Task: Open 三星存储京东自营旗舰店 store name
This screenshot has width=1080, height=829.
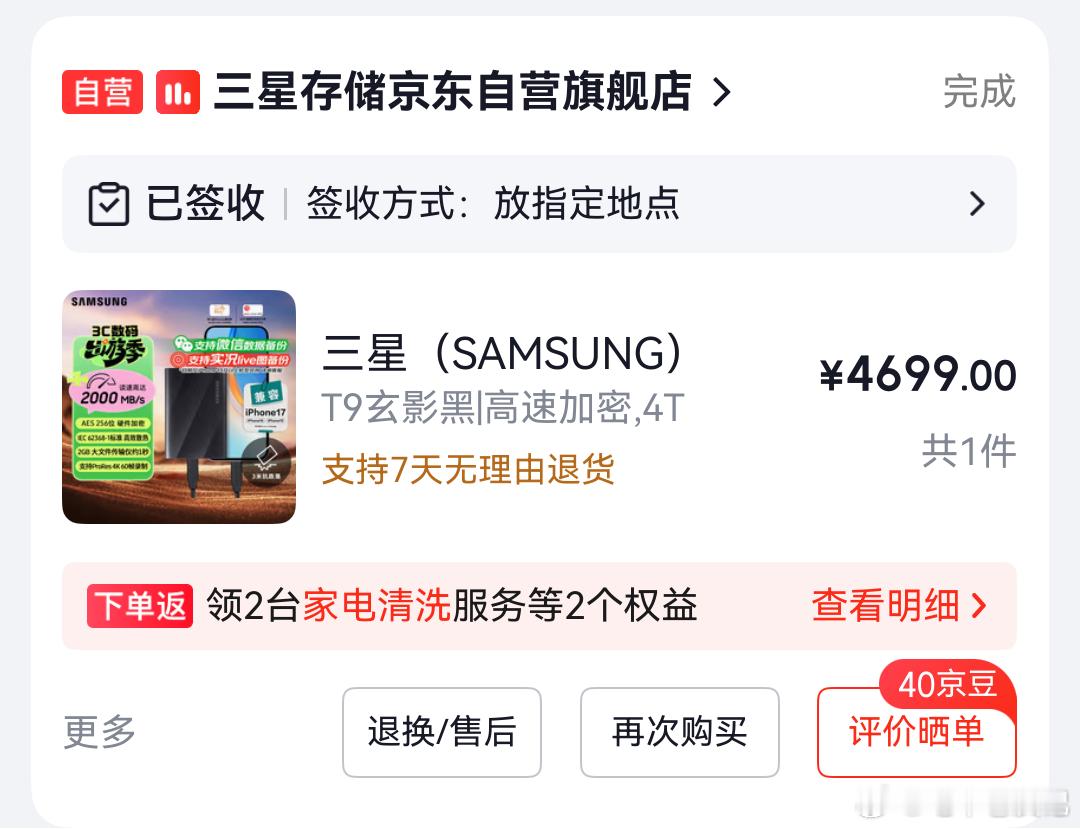Action: click(x=453, y=92)
